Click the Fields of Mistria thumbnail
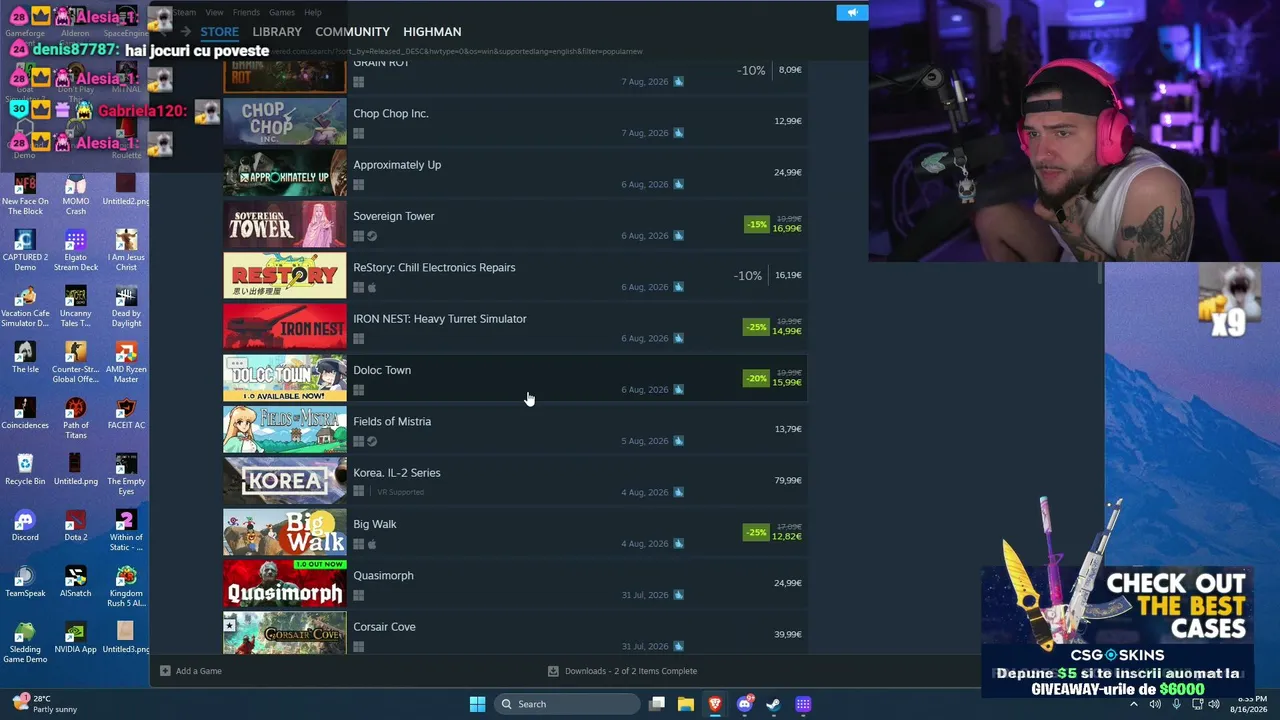 [285, 429]
